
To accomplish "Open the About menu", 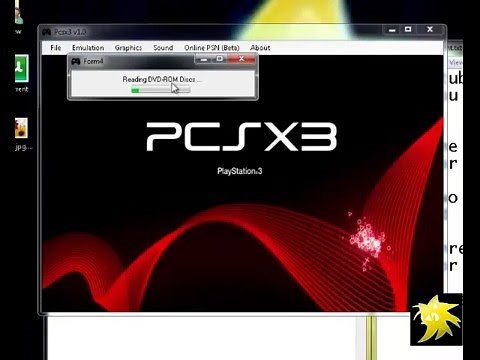I will [x=260, y=48].
